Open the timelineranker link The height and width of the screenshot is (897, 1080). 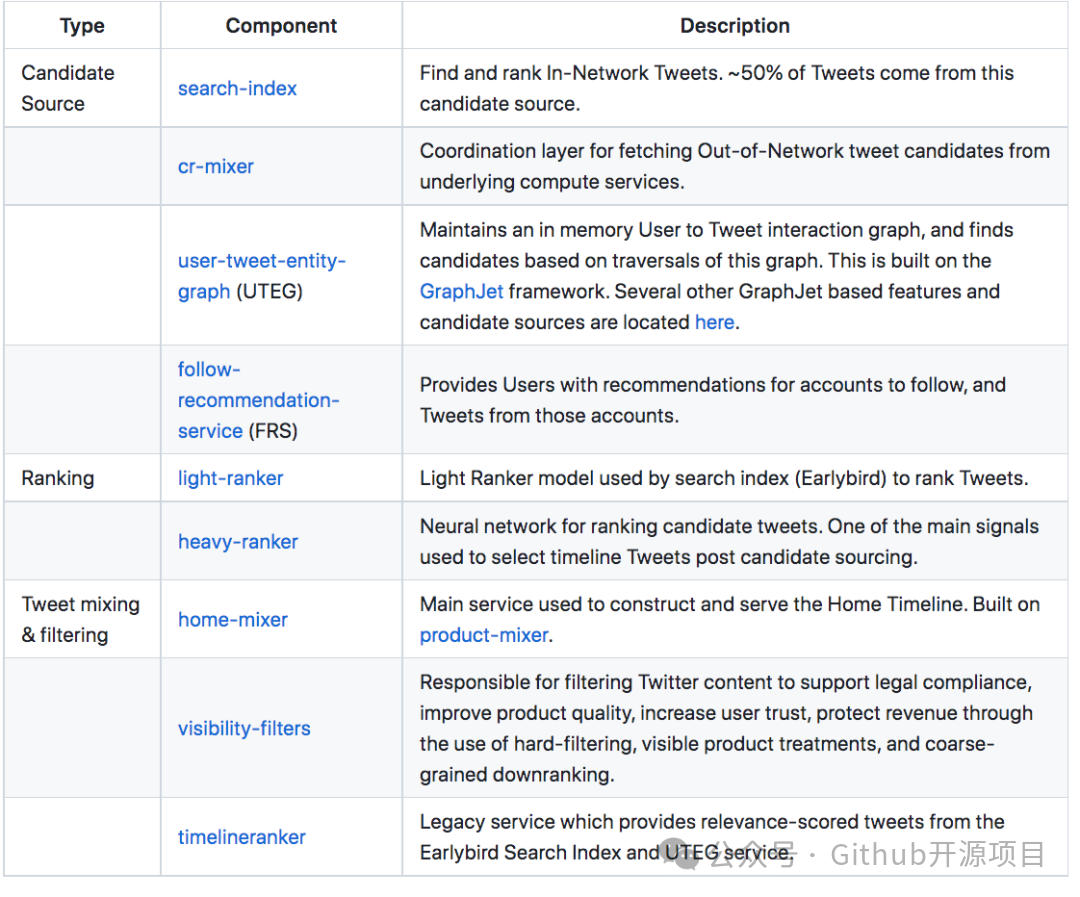pos(241,837)
